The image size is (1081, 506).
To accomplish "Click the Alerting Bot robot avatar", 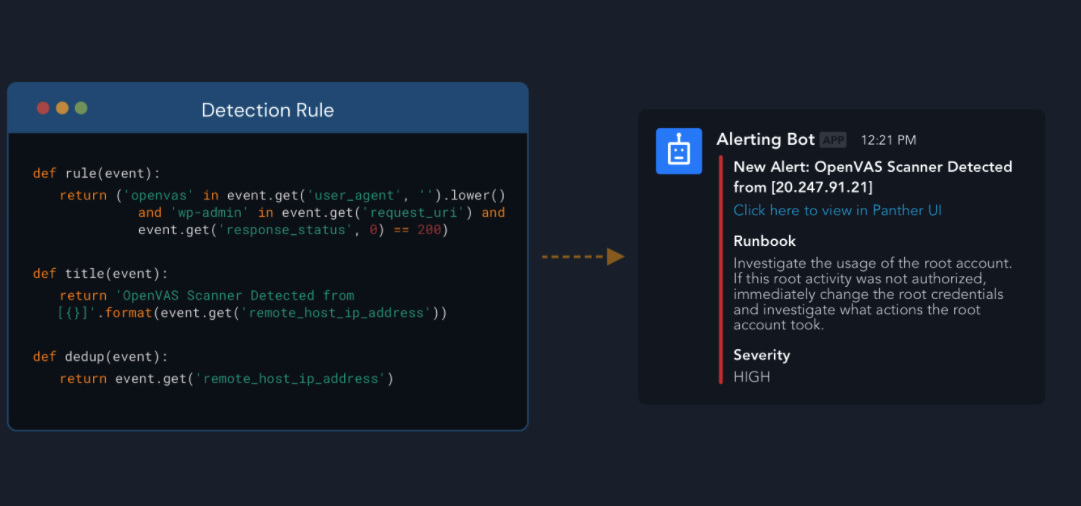I will coord(679,151).
